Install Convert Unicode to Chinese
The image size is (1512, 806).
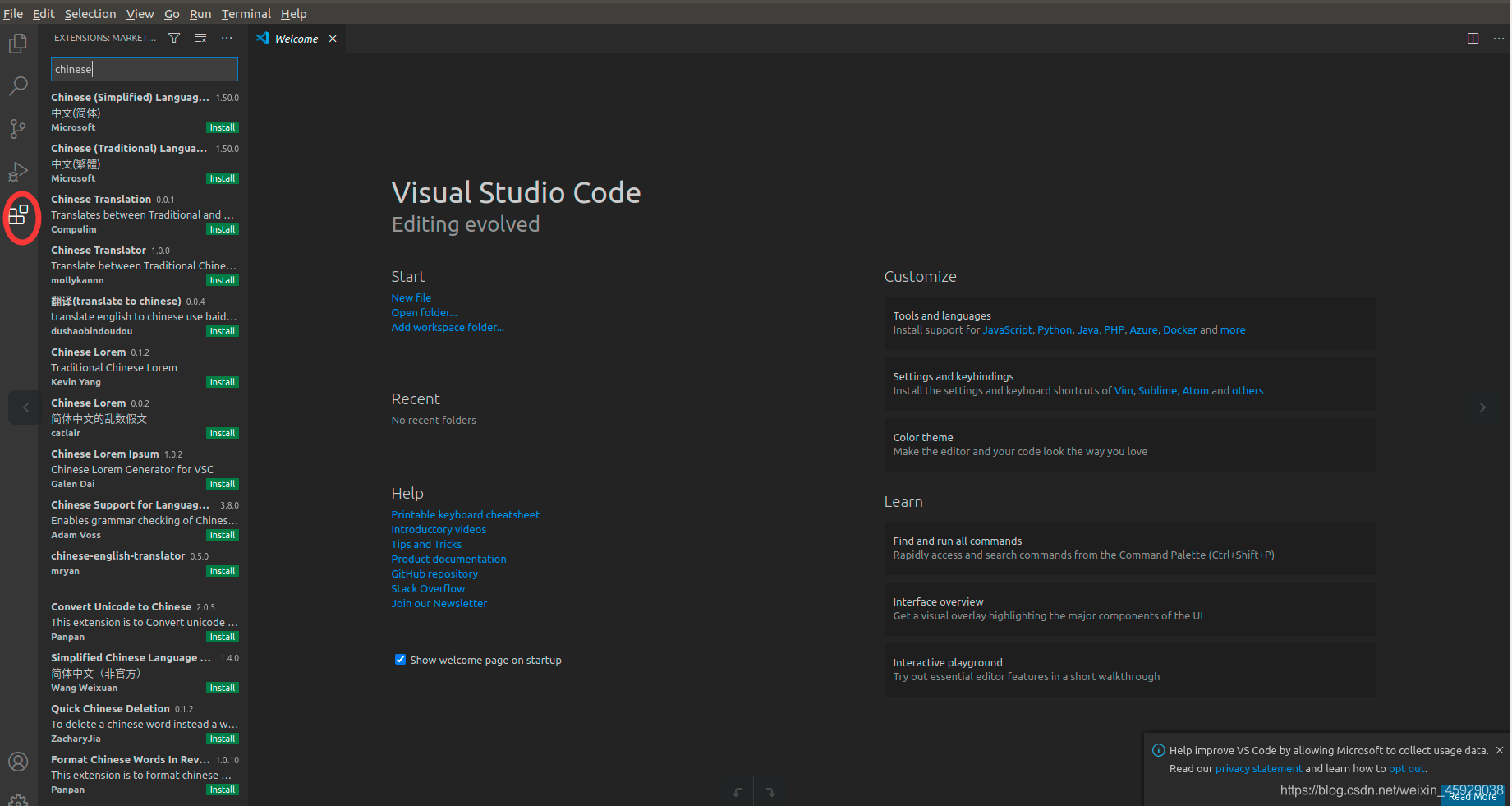point(223,637)
